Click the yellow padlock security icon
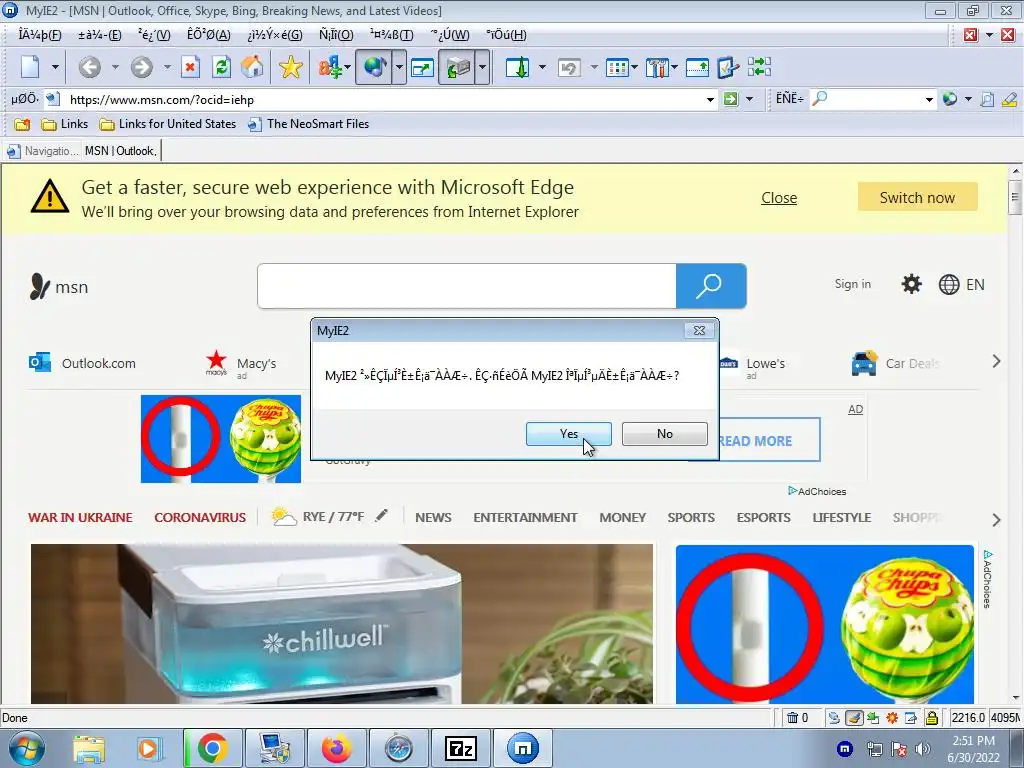The image size is (1024, 768). (932, 718)
